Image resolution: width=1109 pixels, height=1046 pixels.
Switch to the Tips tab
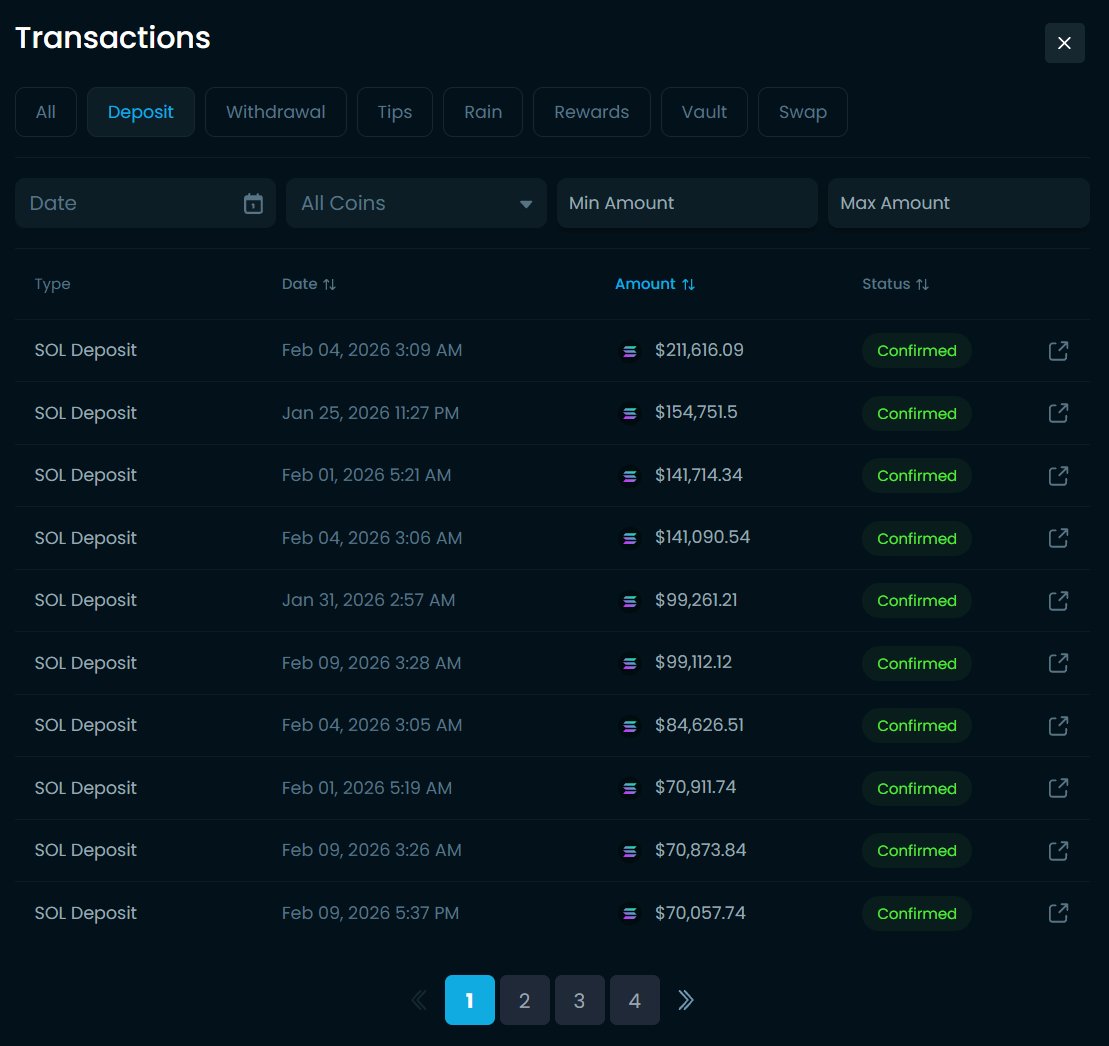(x=395, y=112)
